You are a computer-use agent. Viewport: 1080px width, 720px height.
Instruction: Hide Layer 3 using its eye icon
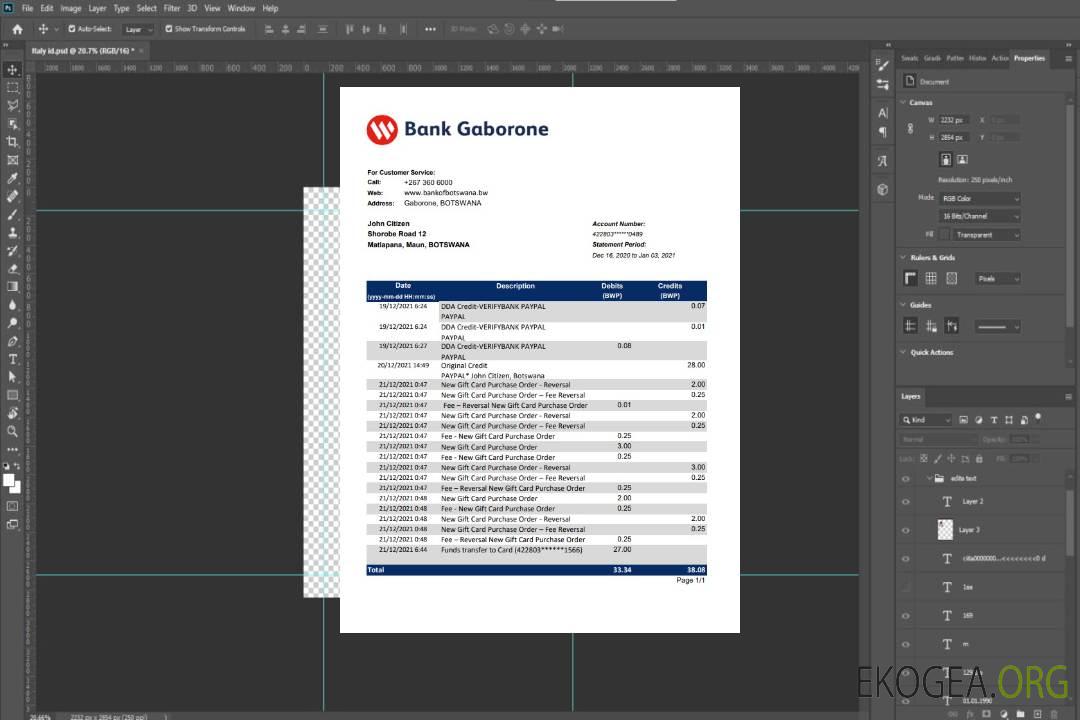(906, 531)
